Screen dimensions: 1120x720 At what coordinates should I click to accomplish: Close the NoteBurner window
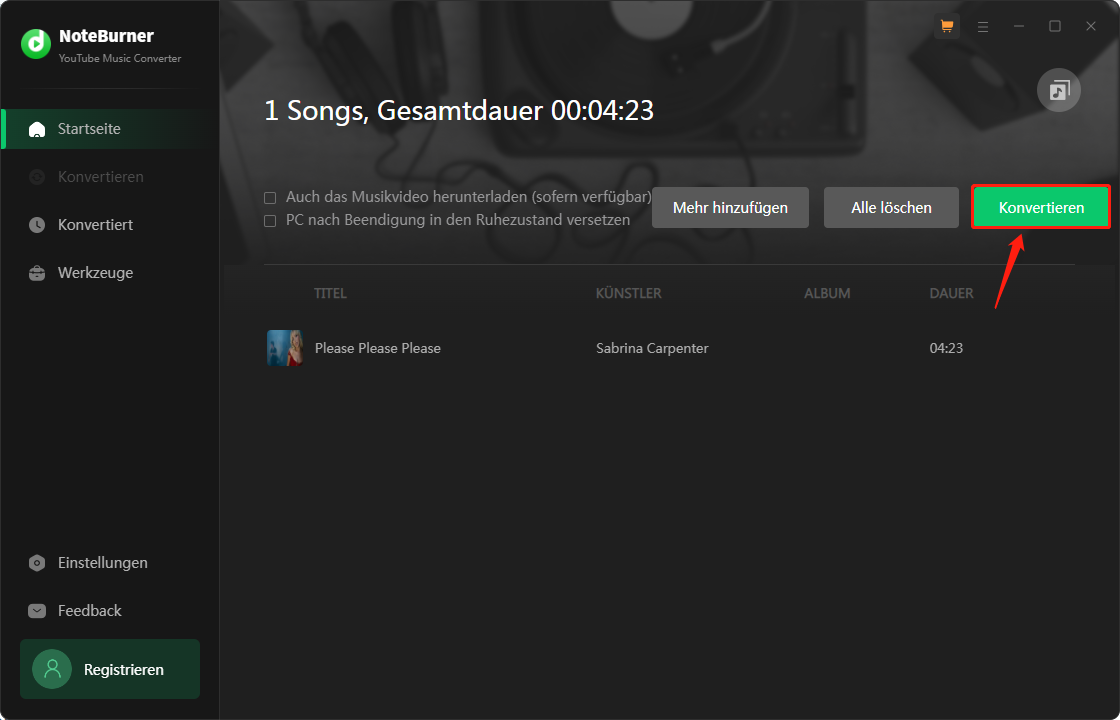point(1091,26)
